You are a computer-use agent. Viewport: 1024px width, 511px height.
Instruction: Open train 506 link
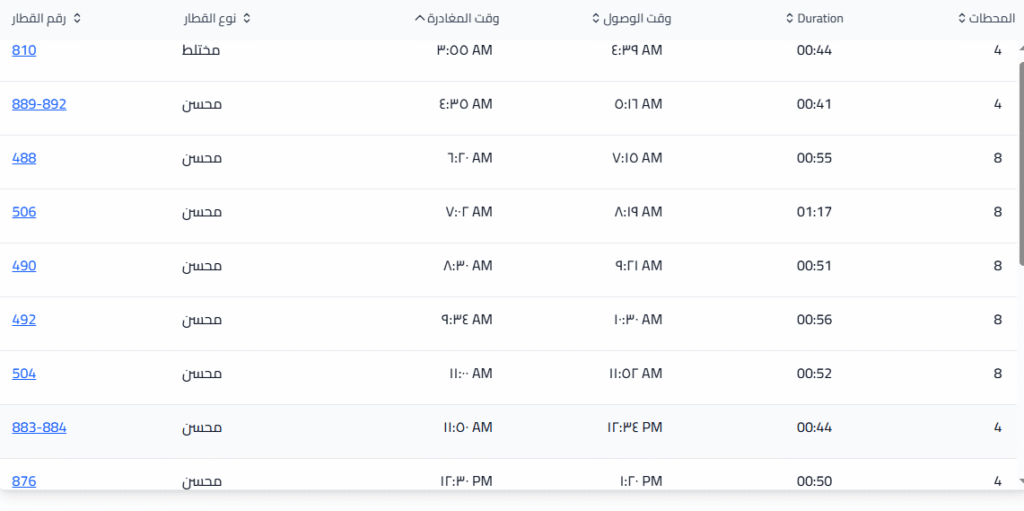pos(24,212)
